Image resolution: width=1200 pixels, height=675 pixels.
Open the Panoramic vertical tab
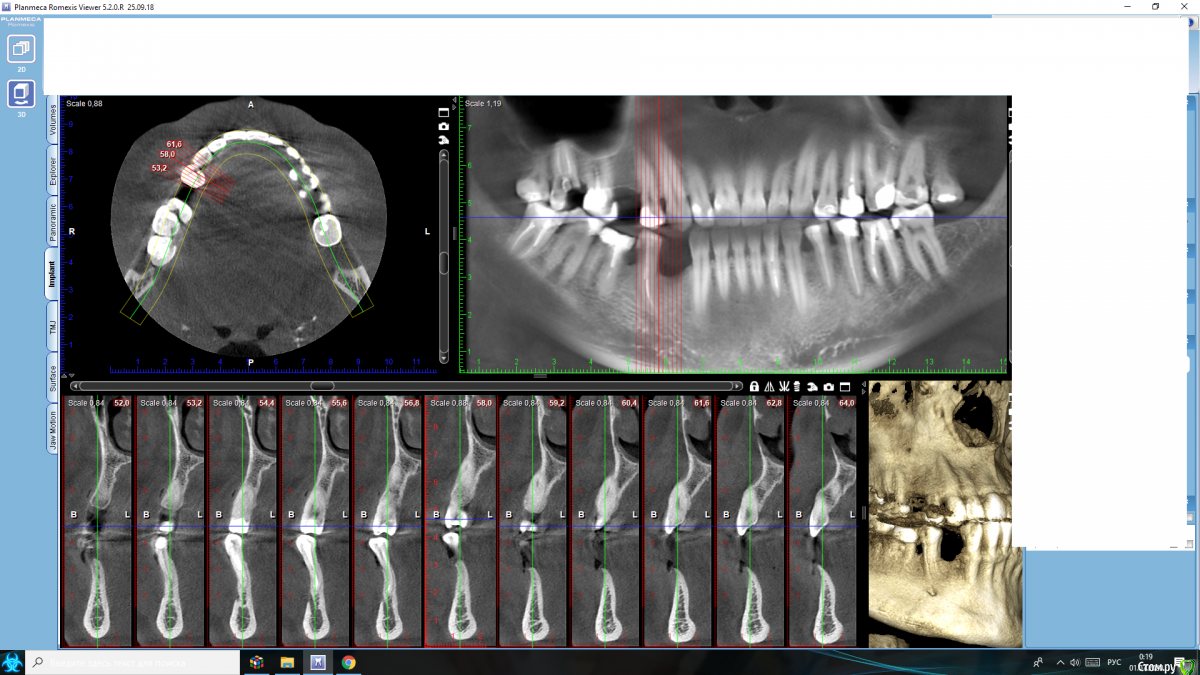click(x=52, y=222)
